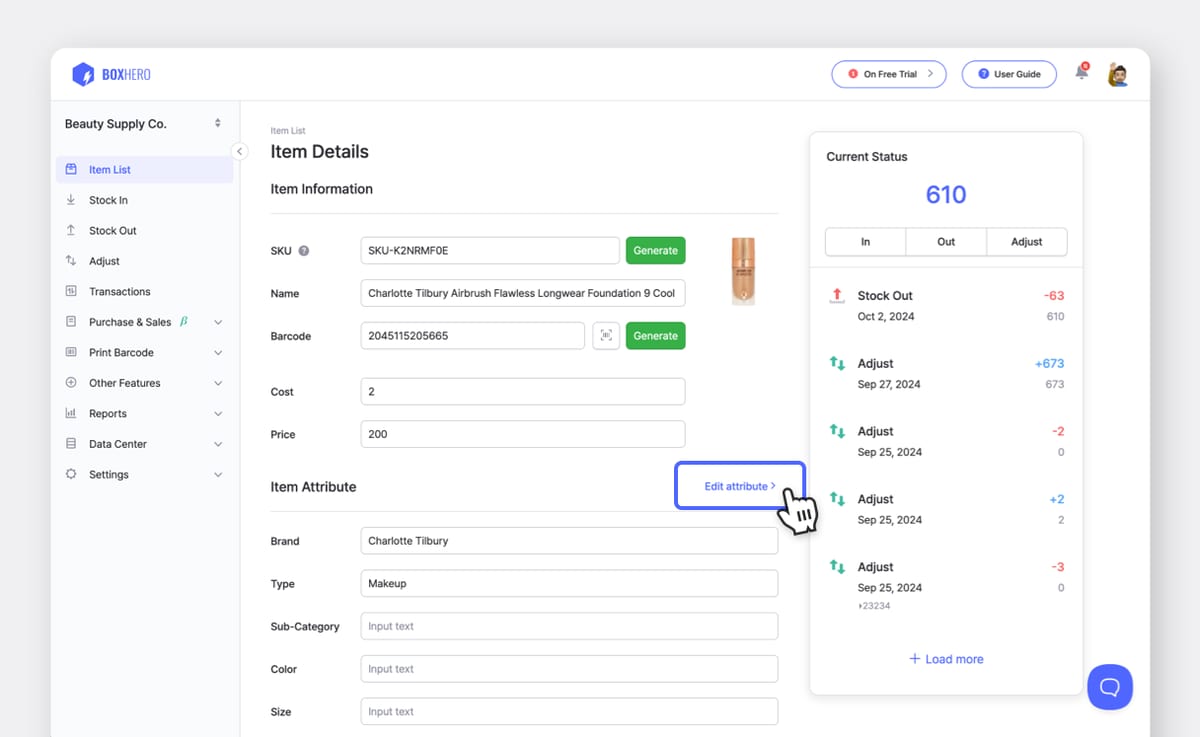Collapse the sidebar with the chevron arrow
The height and width of the screenshot is (737, 1200).
coord(240,150)
